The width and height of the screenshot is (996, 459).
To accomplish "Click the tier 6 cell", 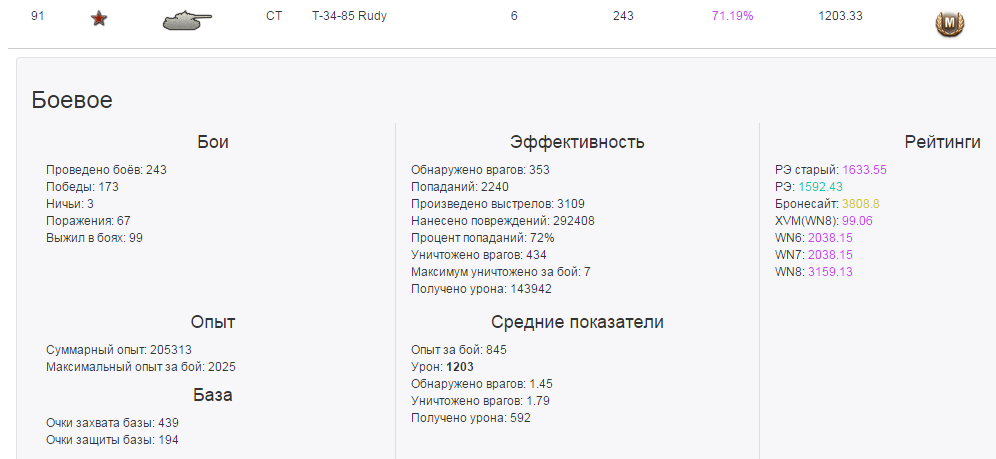I will 514,17.
